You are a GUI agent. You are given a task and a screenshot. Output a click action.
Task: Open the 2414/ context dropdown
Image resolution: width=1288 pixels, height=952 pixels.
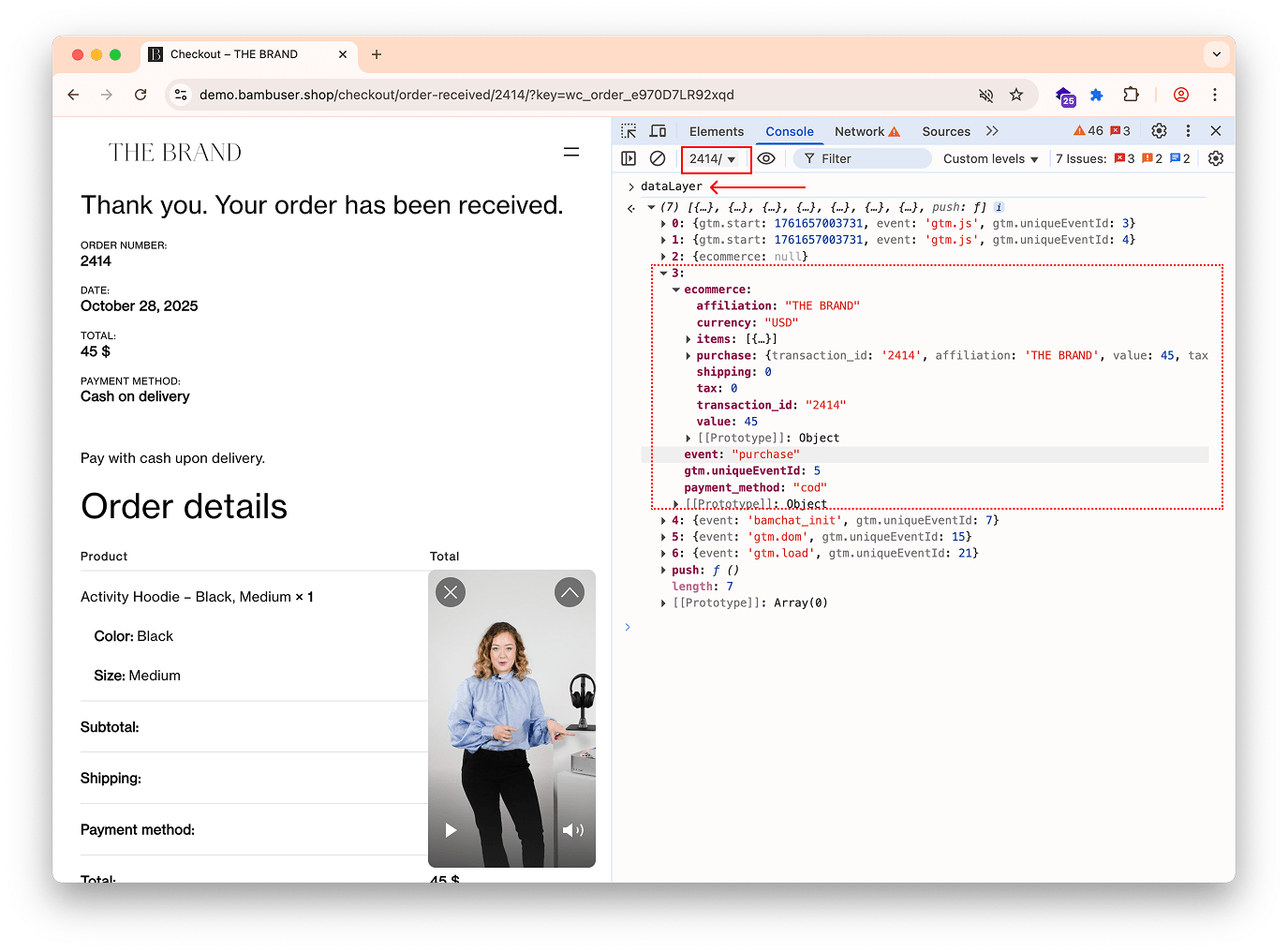pos(715,157)
